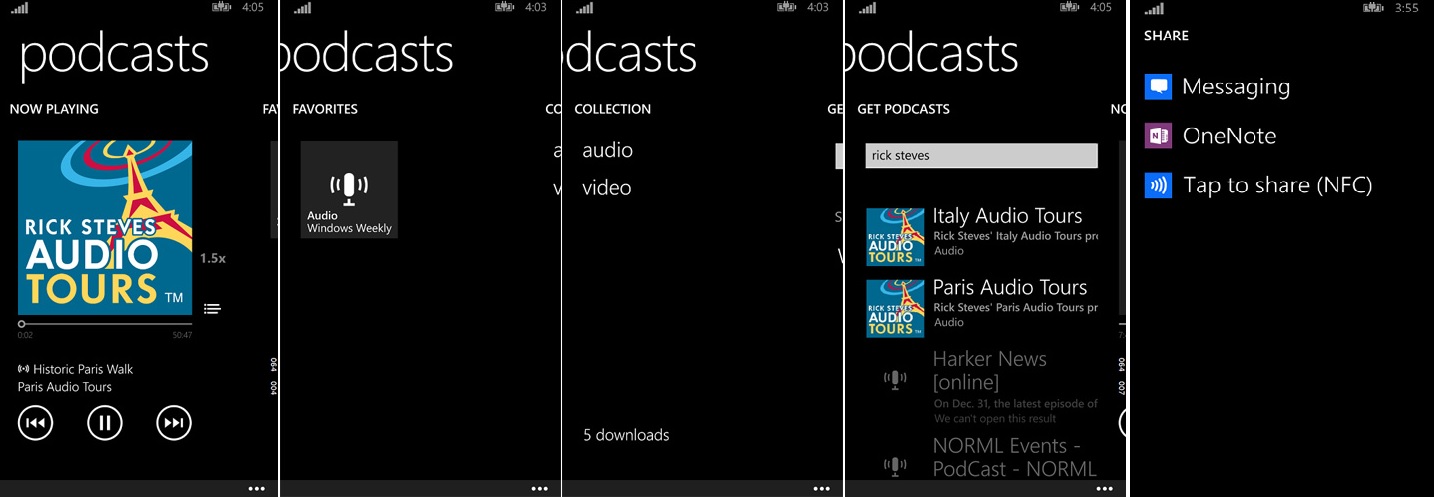Open the audio collection
Image resolution: width=1441 pixels, height=497 pixels.
pos(607,150)
